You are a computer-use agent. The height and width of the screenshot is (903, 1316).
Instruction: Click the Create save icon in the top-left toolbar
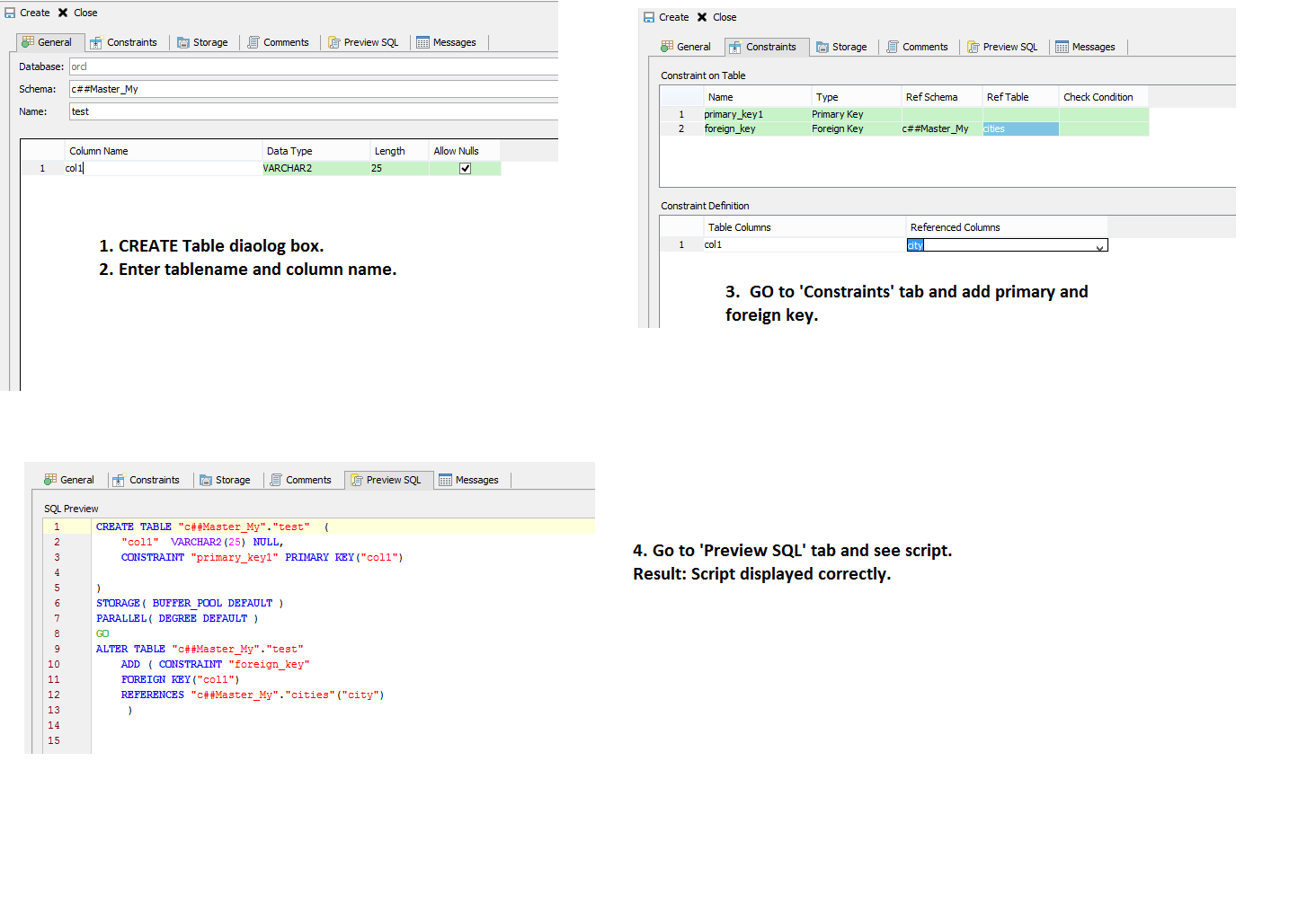pos(11,12)
